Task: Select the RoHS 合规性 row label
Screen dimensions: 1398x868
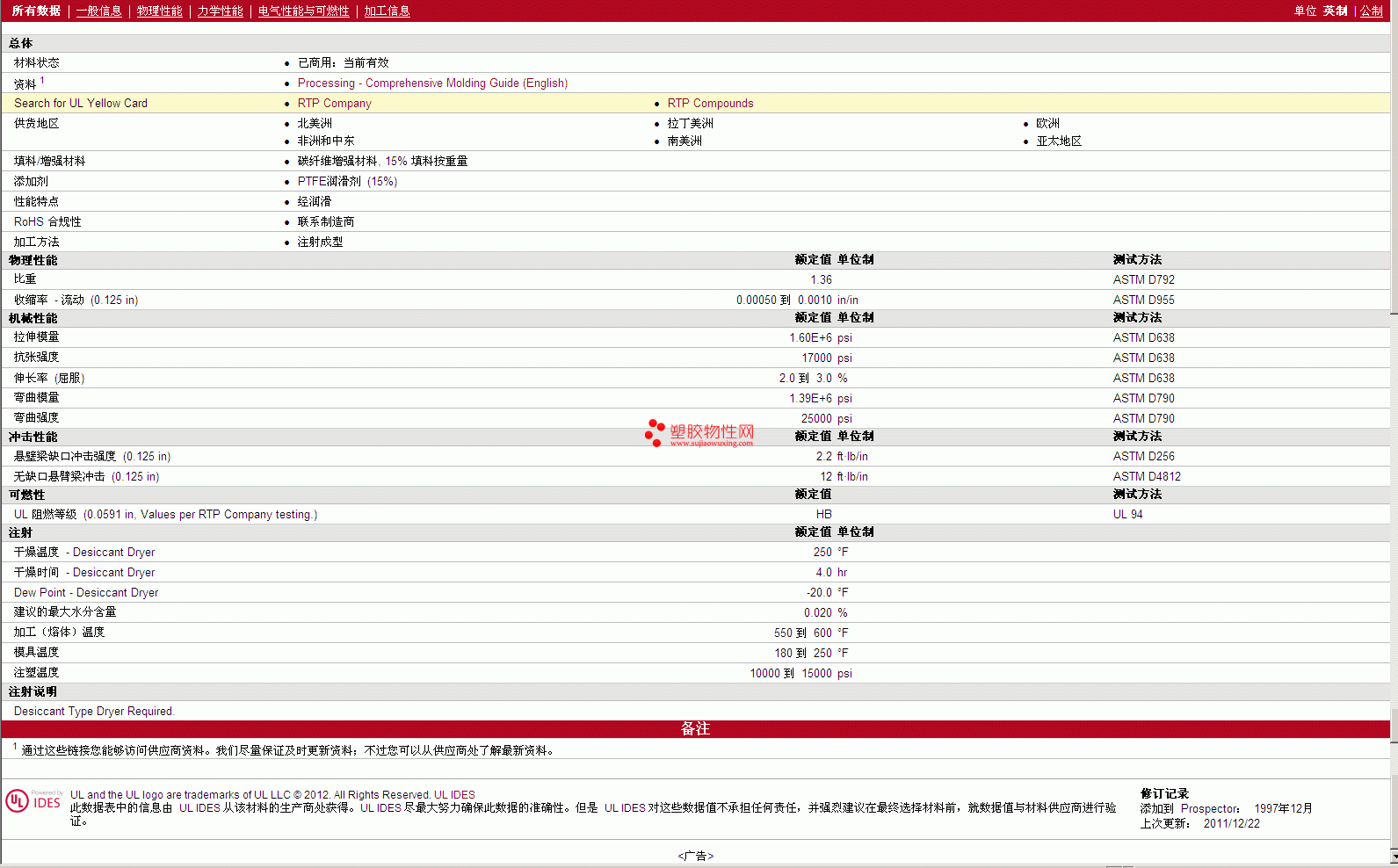Action: [x=47, y=221]
